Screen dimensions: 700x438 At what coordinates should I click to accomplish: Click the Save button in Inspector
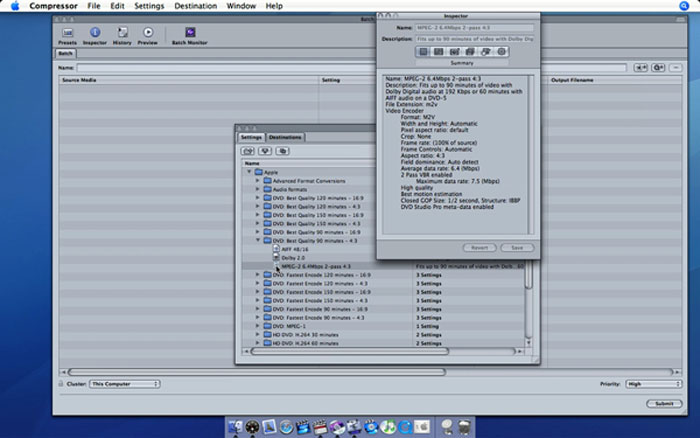coord(517,247)
